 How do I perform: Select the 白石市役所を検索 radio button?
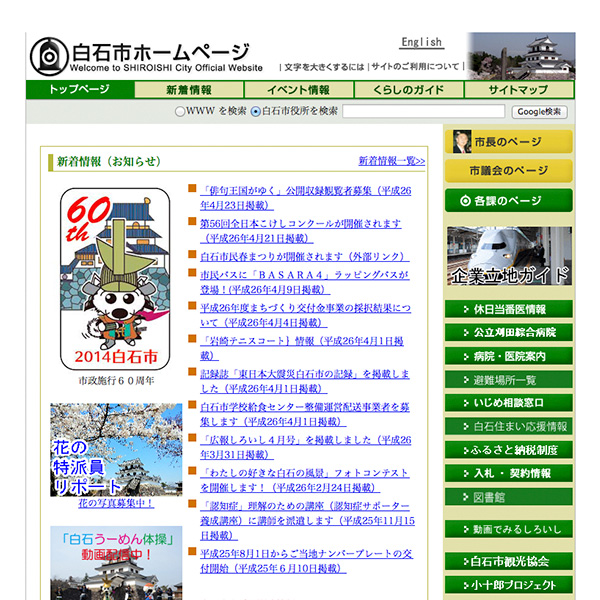[256, 112]
